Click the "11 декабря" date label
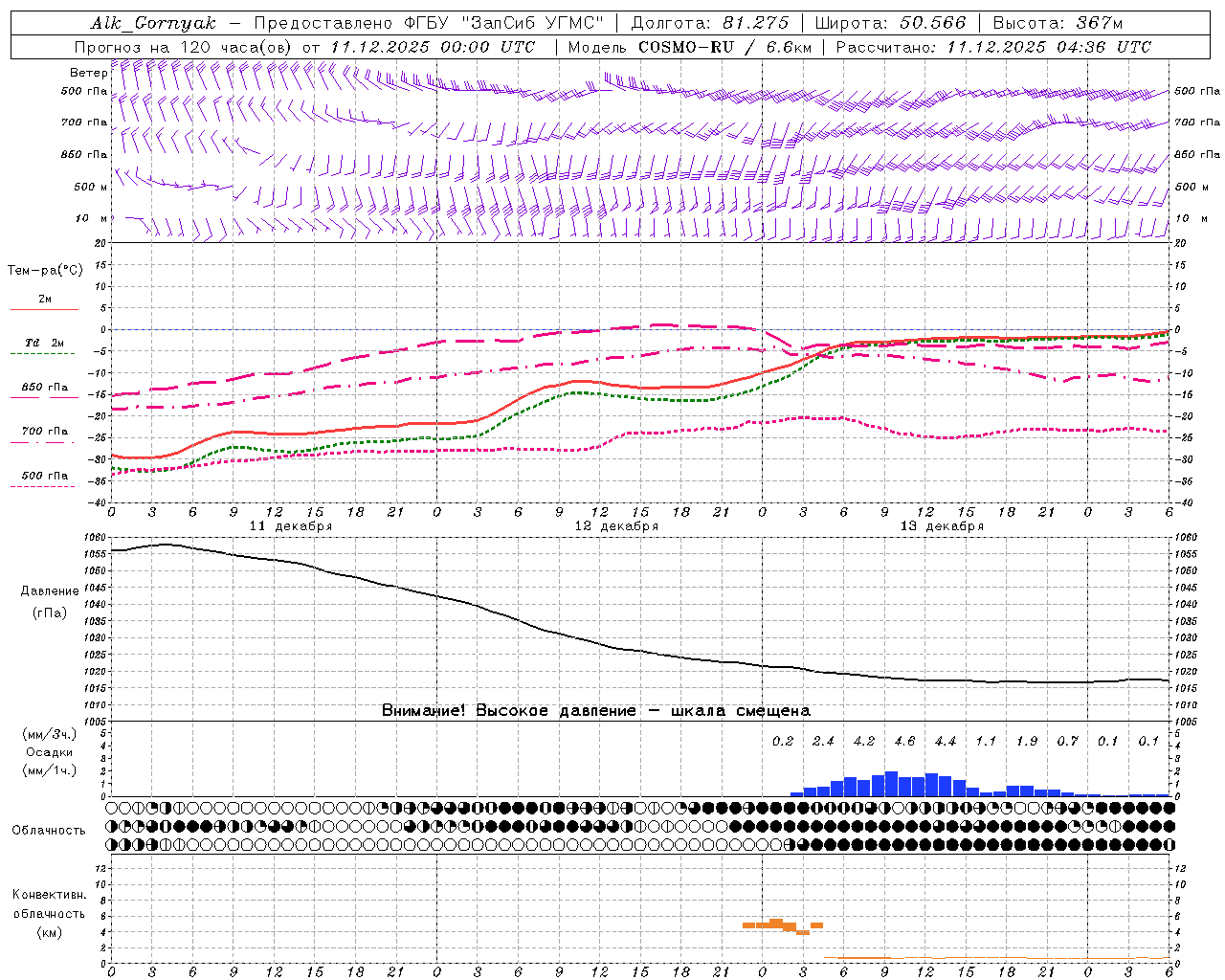The image size is (1225, 980). click(x=291, y=526)
